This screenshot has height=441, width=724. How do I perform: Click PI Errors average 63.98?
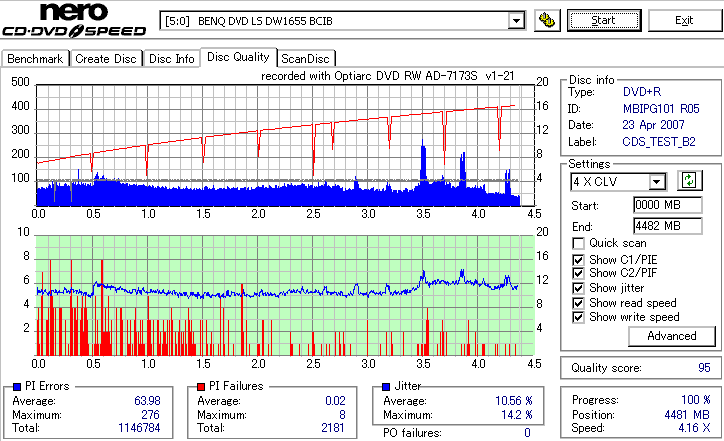(x=147, y=401)
